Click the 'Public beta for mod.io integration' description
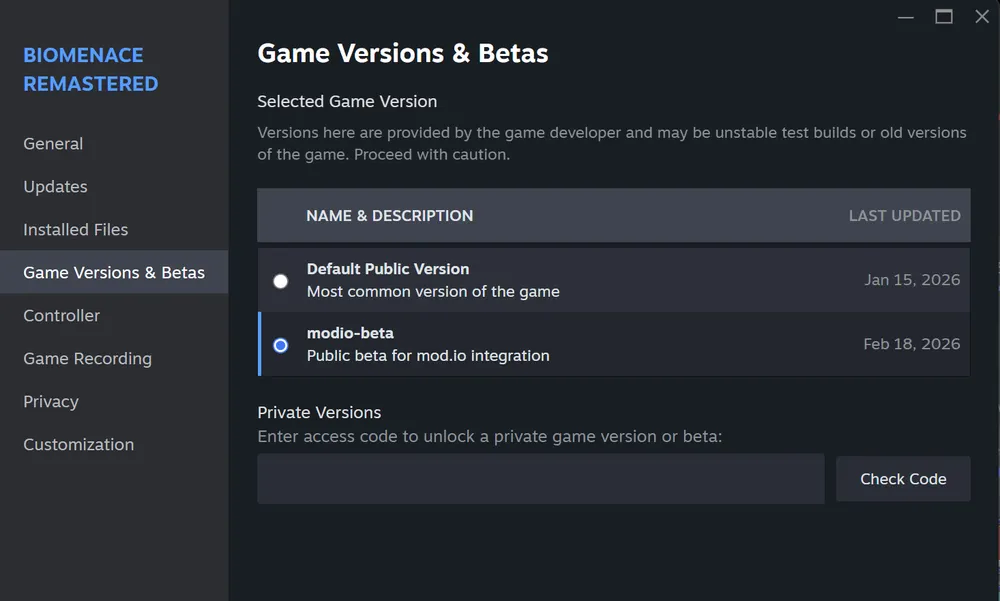 (428, 356)
